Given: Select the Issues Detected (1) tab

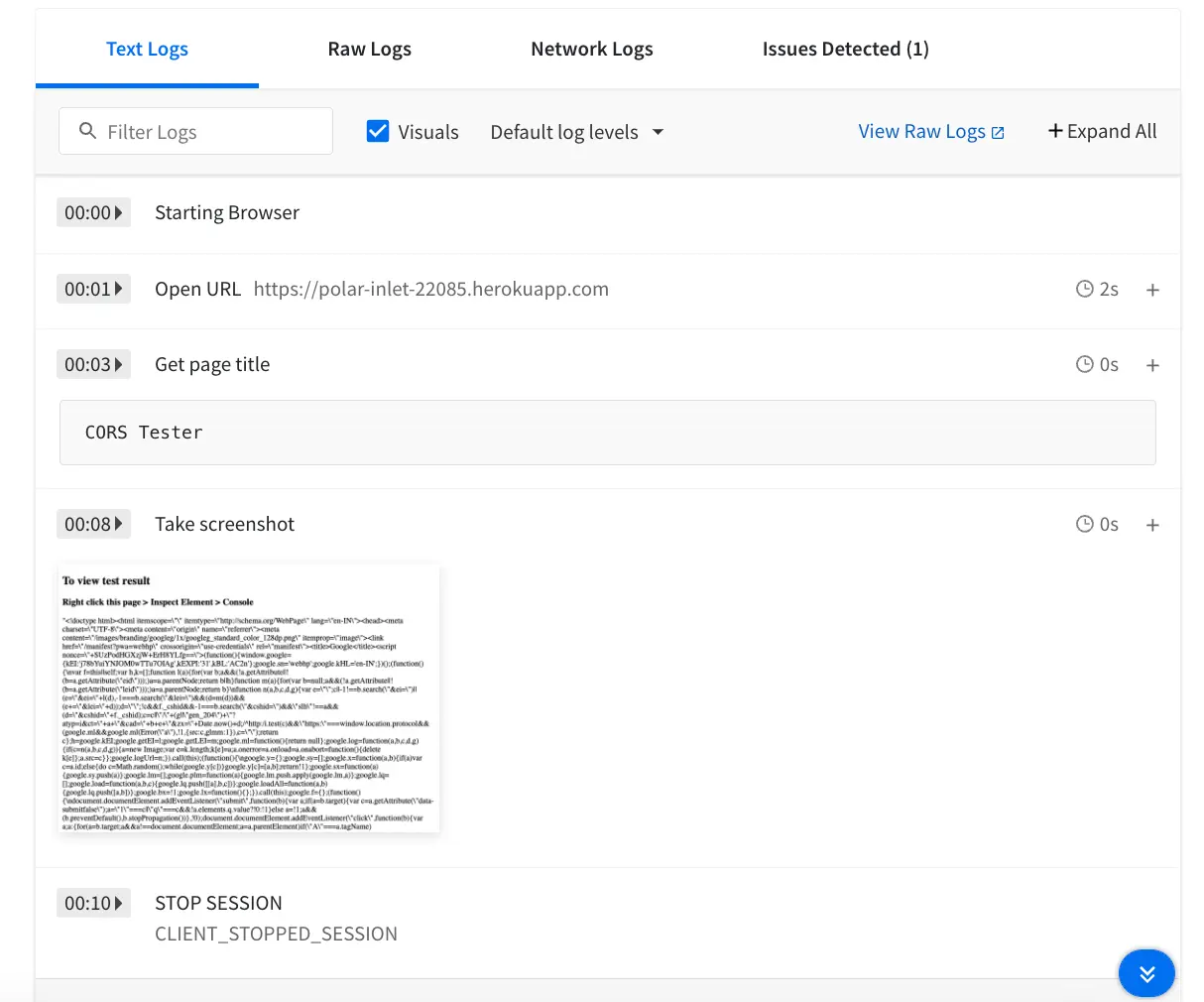Looking at the screenshot, I should [845, 49].
